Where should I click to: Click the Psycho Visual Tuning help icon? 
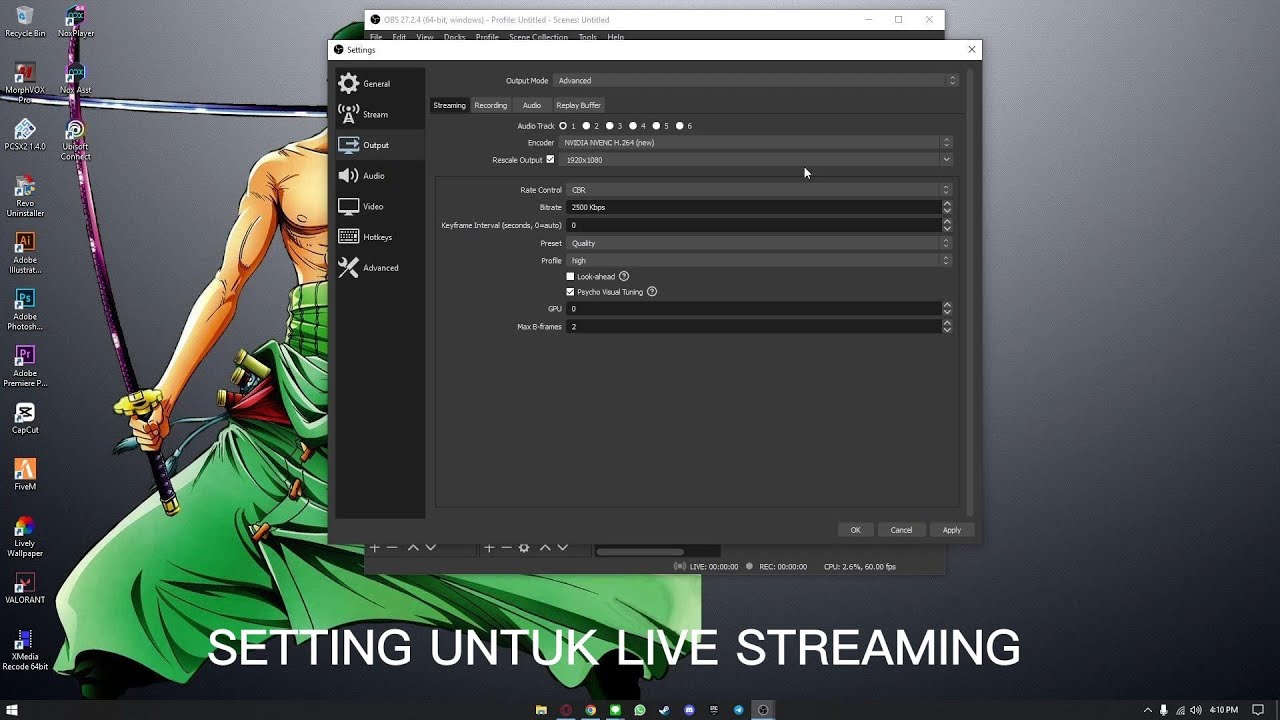click(652, 292)
